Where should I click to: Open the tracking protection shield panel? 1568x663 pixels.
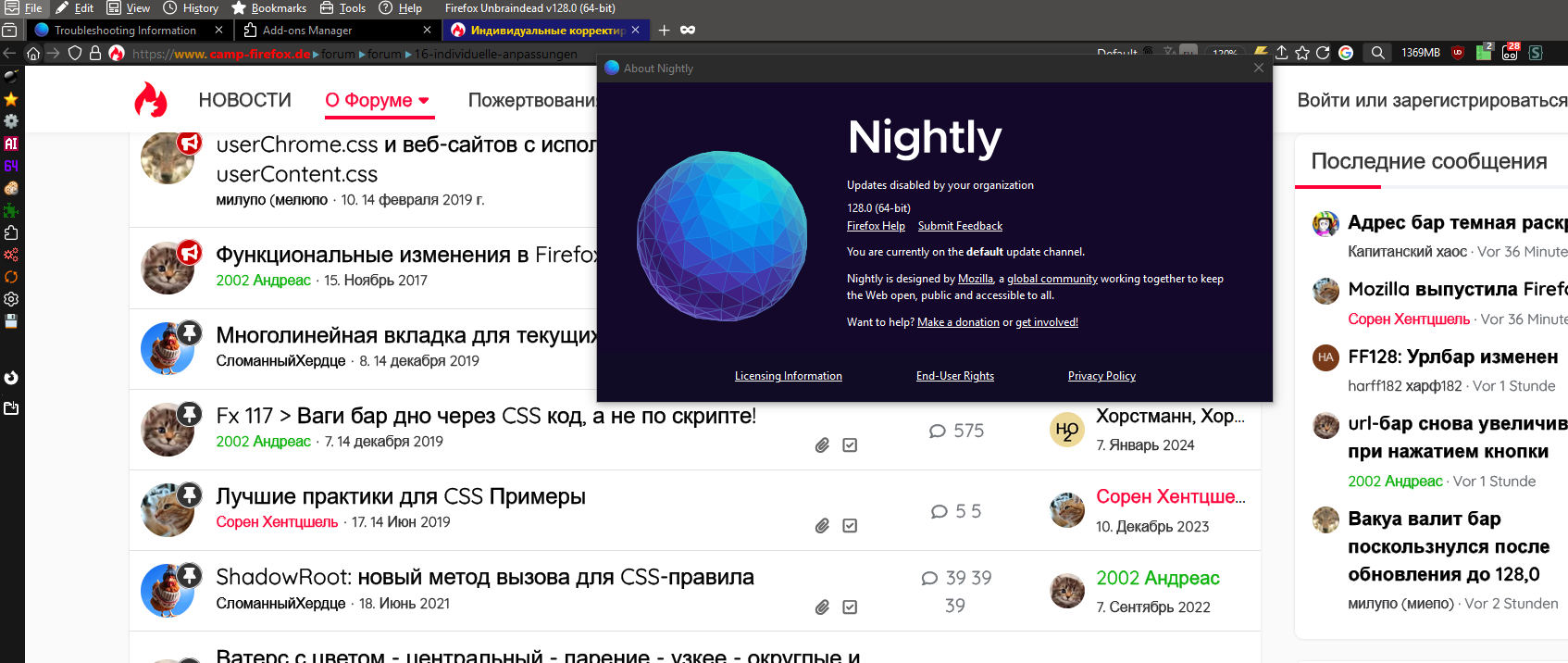coord(75,54)
